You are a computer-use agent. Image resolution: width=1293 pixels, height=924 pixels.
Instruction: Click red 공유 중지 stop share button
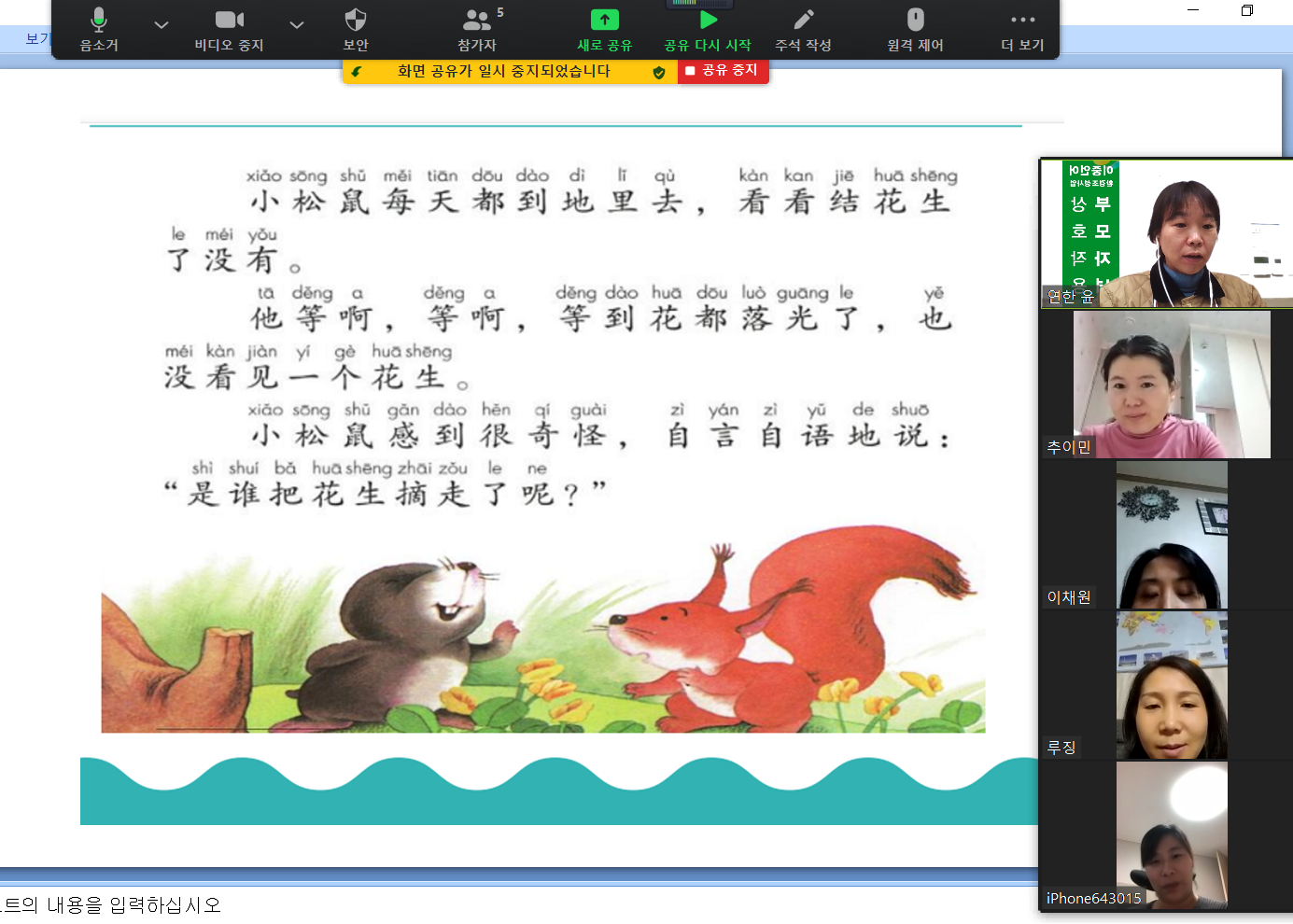pos(724,71)
